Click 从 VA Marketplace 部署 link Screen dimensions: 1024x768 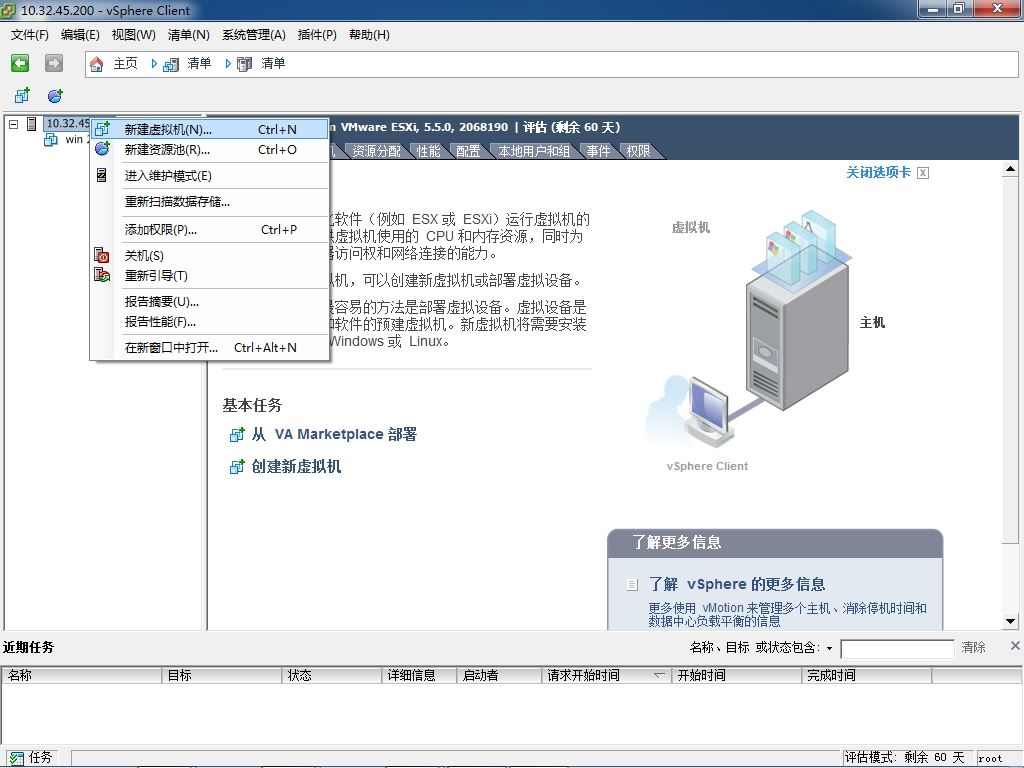334,434
